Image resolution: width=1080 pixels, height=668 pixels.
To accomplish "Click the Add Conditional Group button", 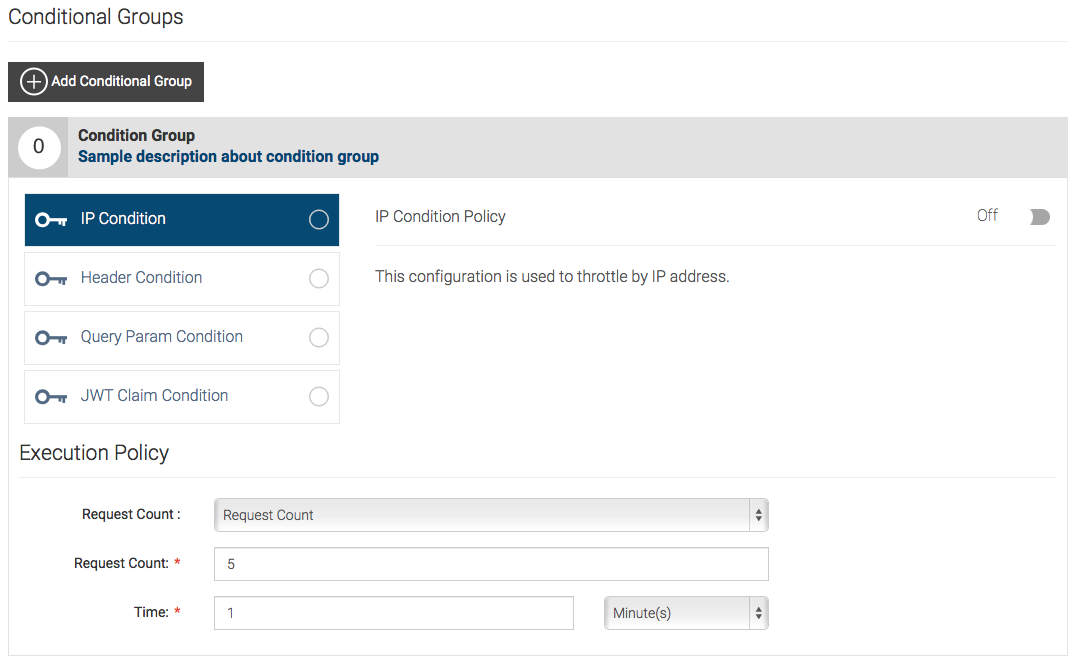I will [x=106, y=81].
